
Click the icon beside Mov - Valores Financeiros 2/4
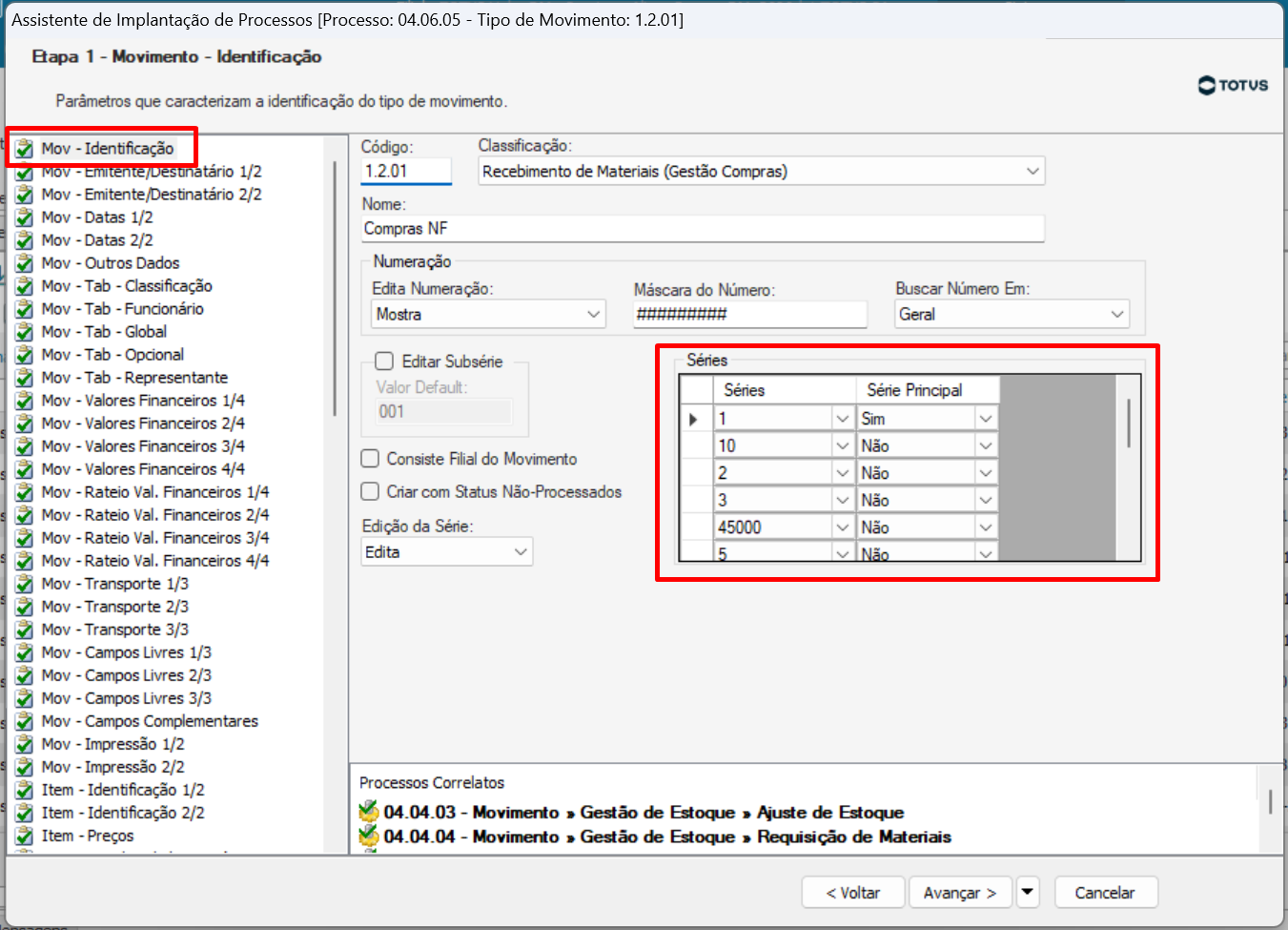coord(25,424)
